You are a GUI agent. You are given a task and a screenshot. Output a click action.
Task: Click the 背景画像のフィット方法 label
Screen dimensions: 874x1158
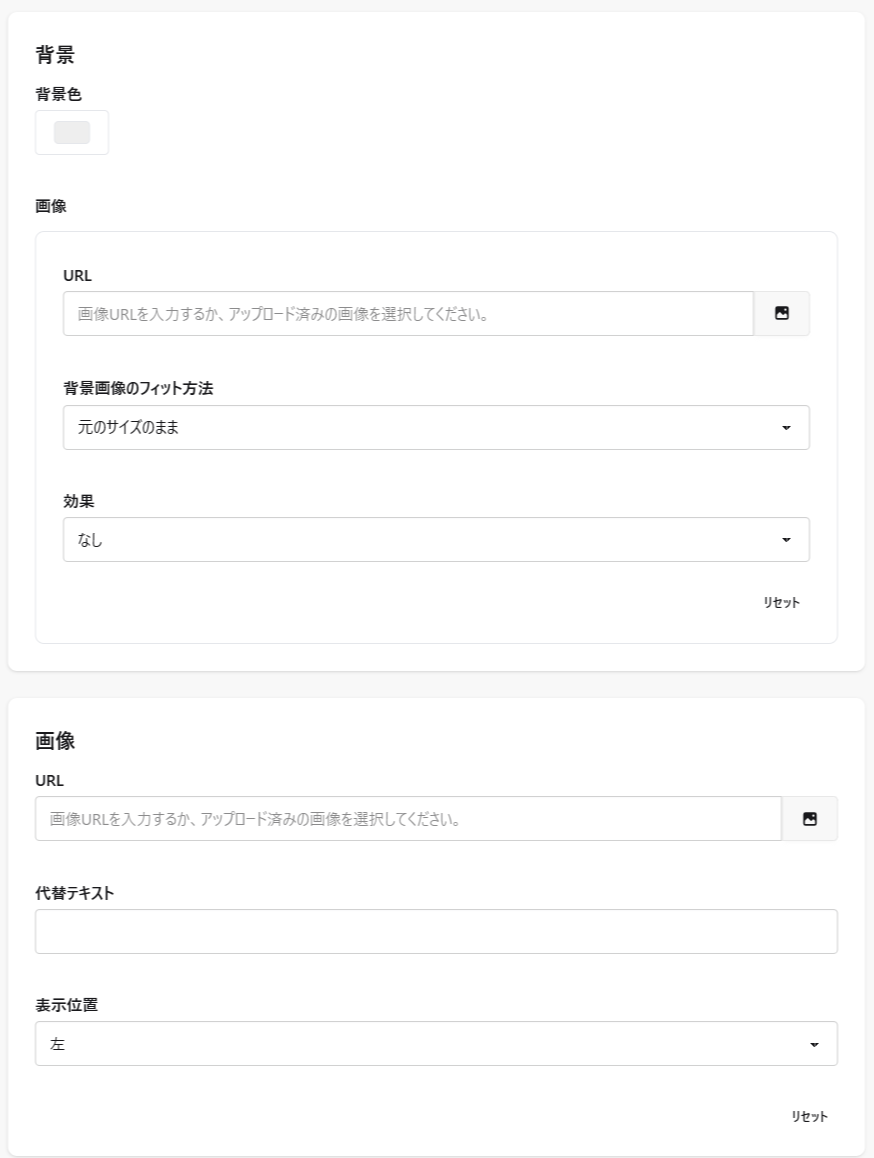pyautogui.click(x=138, y=389)
